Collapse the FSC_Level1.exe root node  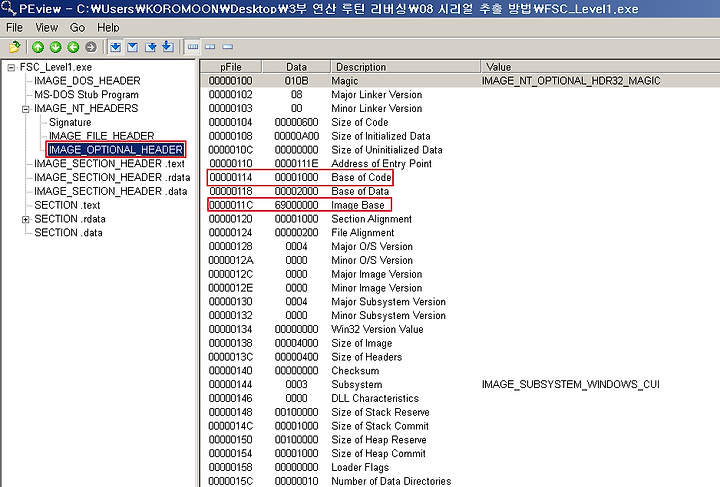tap(11, 68)
